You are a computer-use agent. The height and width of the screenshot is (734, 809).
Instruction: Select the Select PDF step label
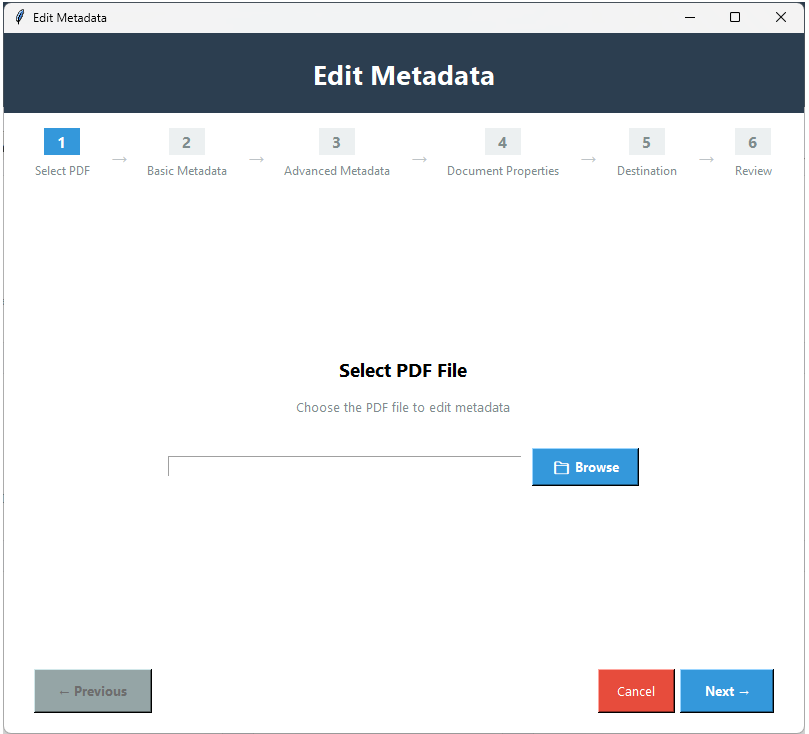pyautogui.click(x=62, y=171)
